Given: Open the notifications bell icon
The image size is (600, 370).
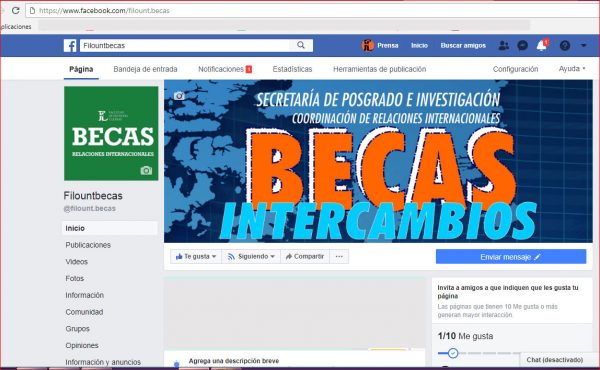Looking at the screenshot, I should [x=541, y=46].
